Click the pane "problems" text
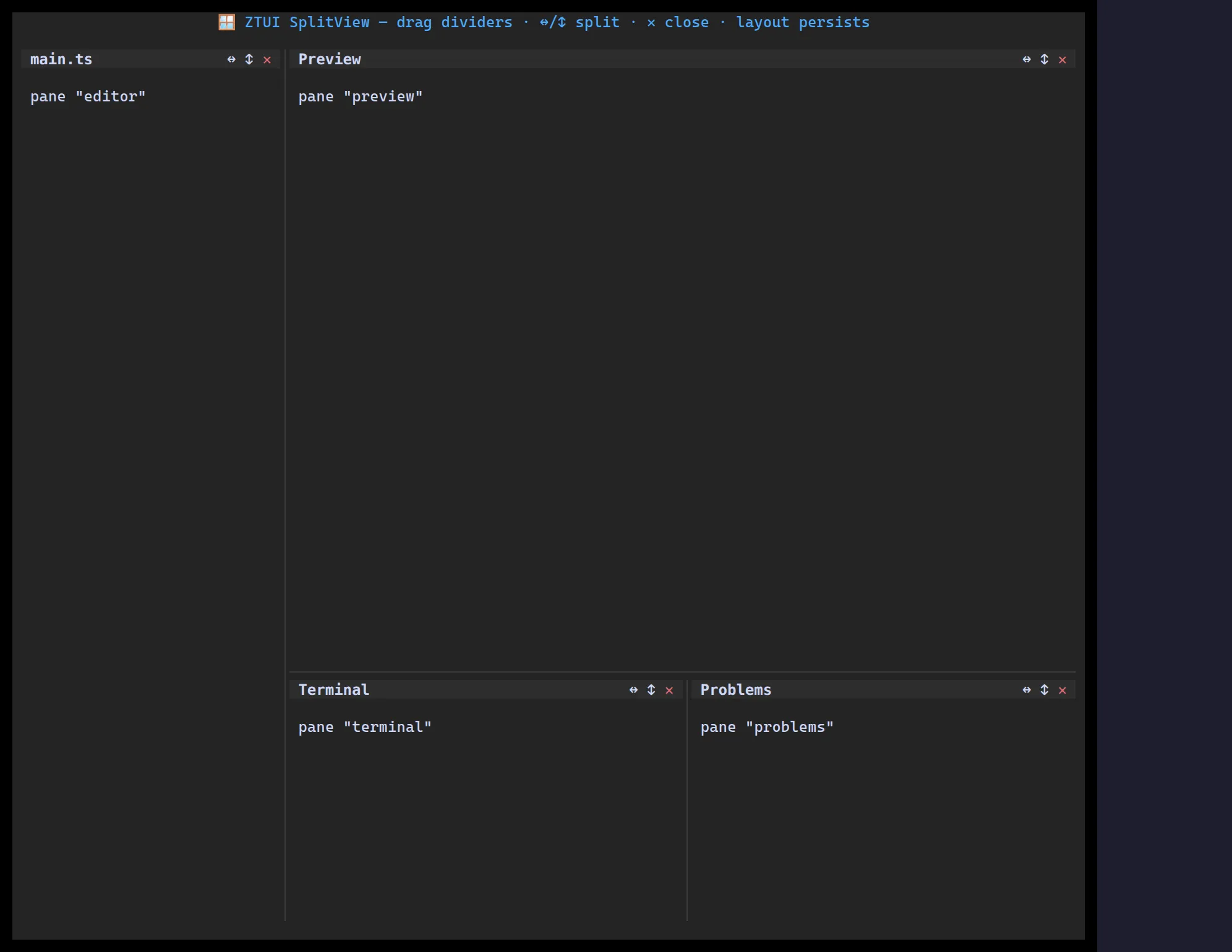The width and height of the screenshot is (1232, 952). [767, 727]
